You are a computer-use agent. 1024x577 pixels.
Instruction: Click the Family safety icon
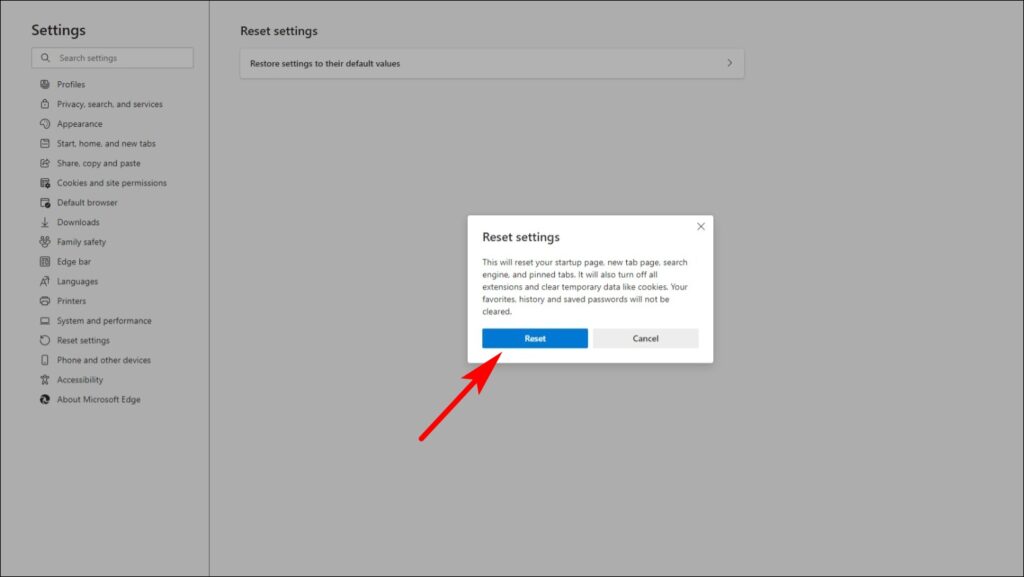pos(44,242)
